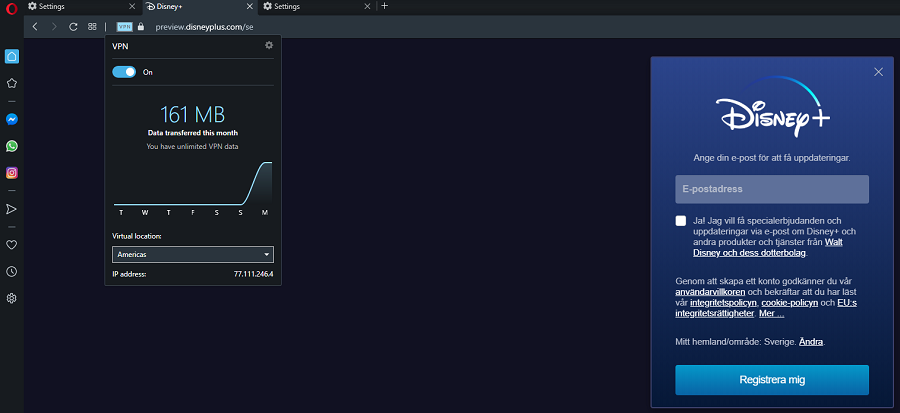Open the användarvillkoren link
The width and height of the screenshot is (900, 413).
710,292
